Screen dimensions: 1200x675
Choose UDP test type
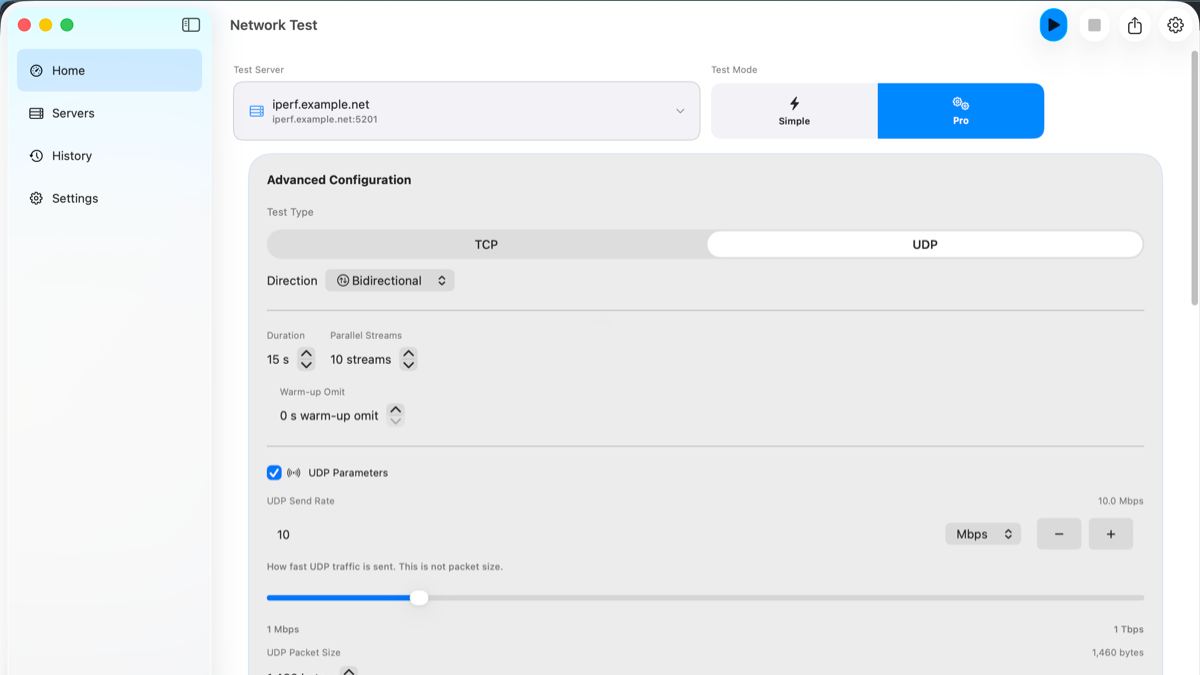point(925,244)
